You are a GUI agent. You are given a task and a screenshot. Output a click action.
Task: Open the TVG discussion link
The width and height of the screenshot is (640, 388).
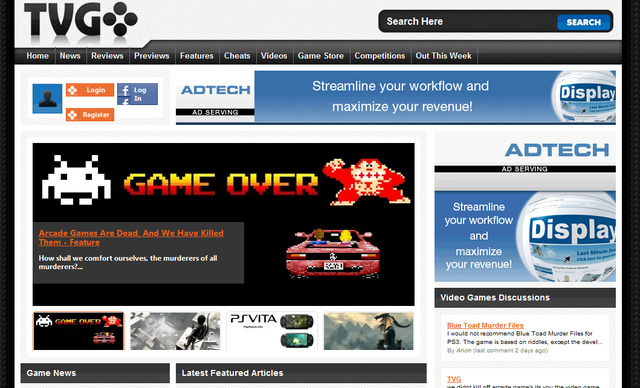point(454,379)
